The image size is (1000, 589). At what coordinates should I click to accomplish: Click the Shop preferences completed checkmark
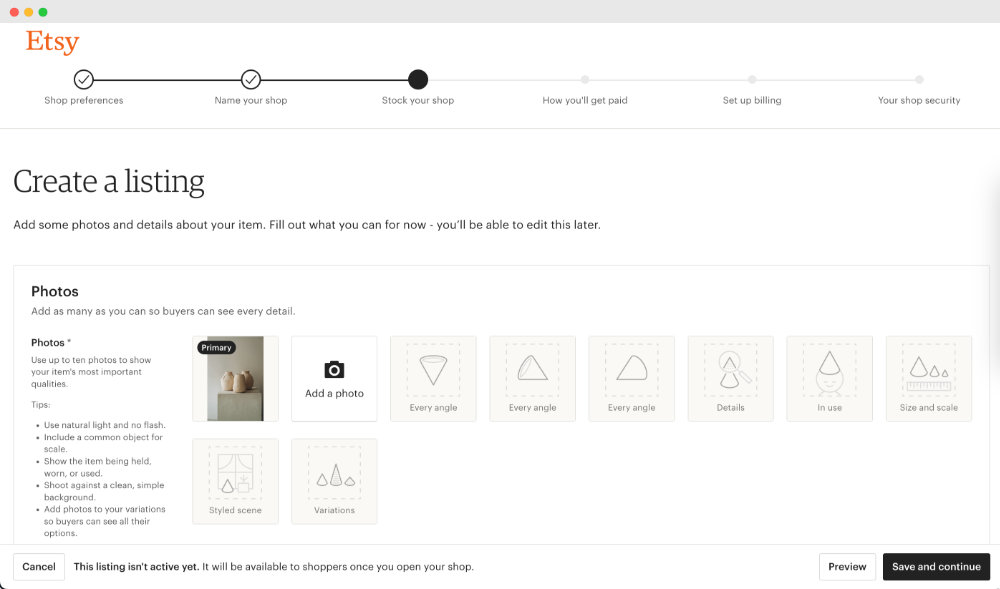coord(84,80)
